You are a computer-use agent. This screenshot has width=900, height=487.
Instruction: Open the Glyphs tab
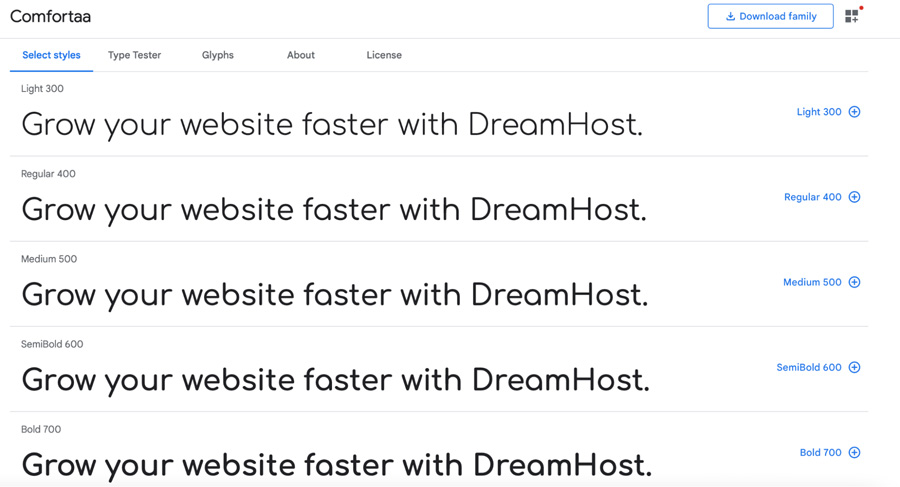pos(218,55)
